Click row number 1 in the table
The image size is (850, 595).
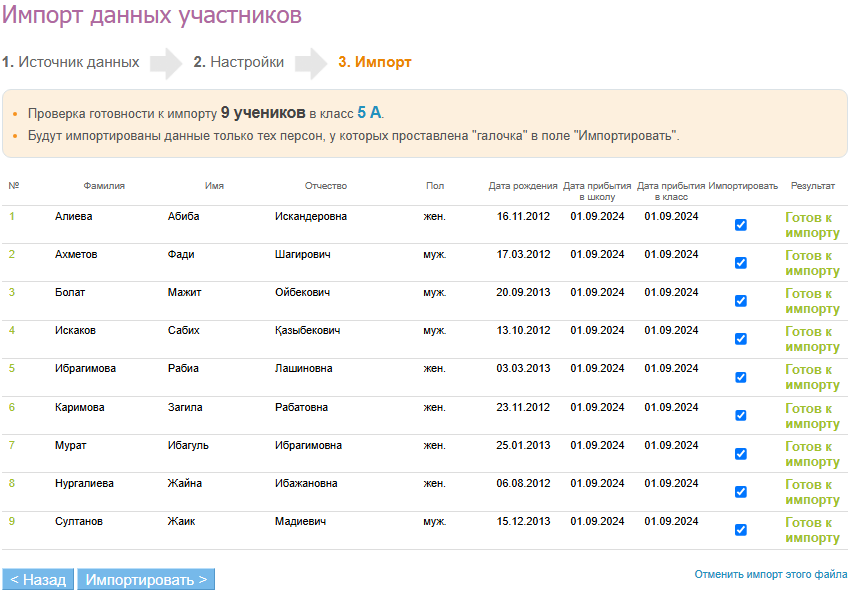pos(13,216)
